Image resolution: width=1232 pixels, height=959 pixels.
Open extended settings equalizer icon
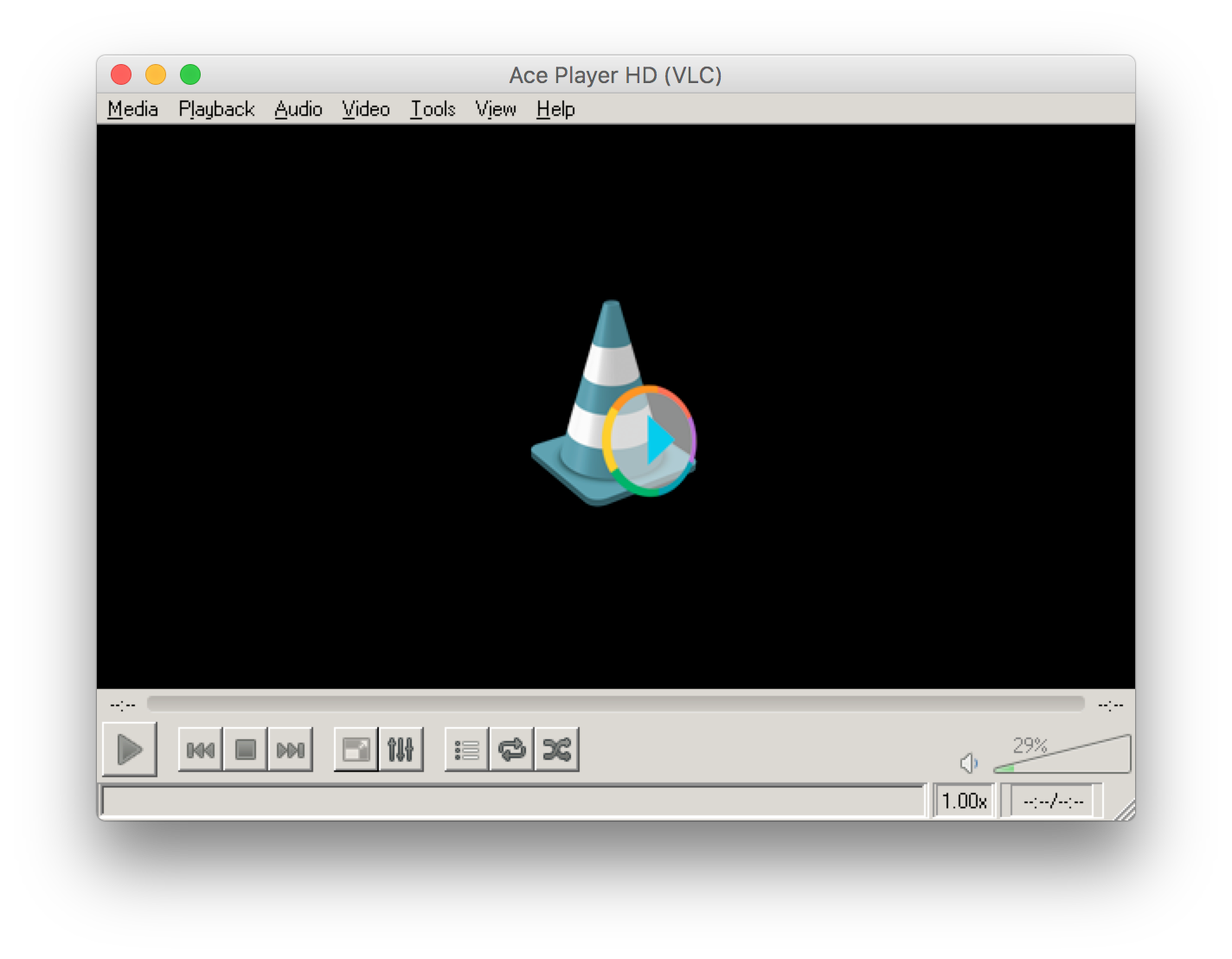(401, 750)
